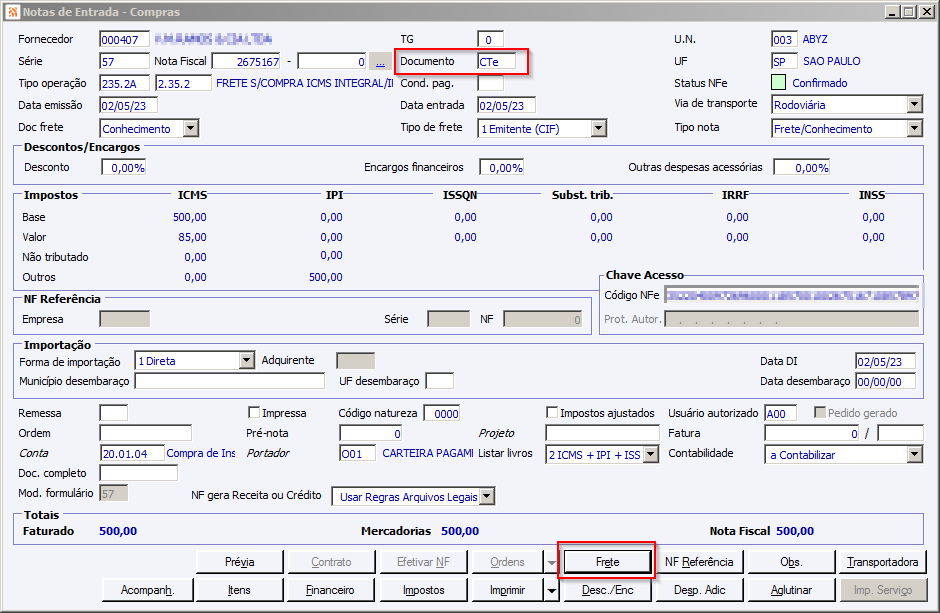Screen dimensions: 940x613
Task: Click the Itens button
Action: 239,590
